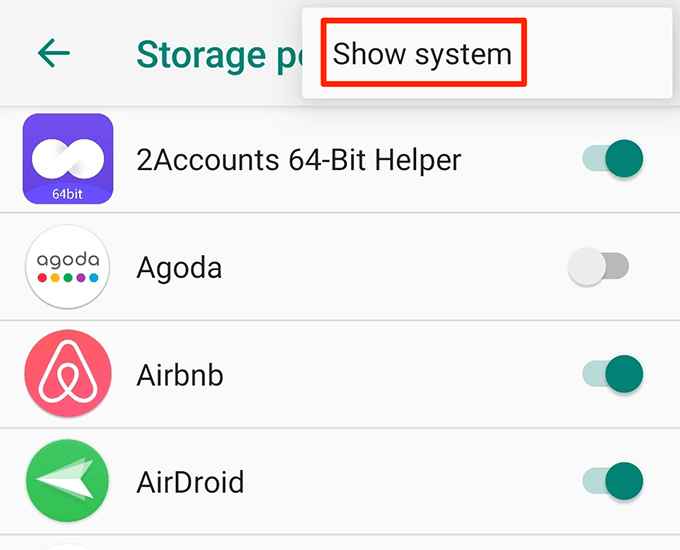This screenshot has height=550, width=680.
Task: Open the 2Accounts 64-Bit Helper label
Action: click(x=299, y=160)
